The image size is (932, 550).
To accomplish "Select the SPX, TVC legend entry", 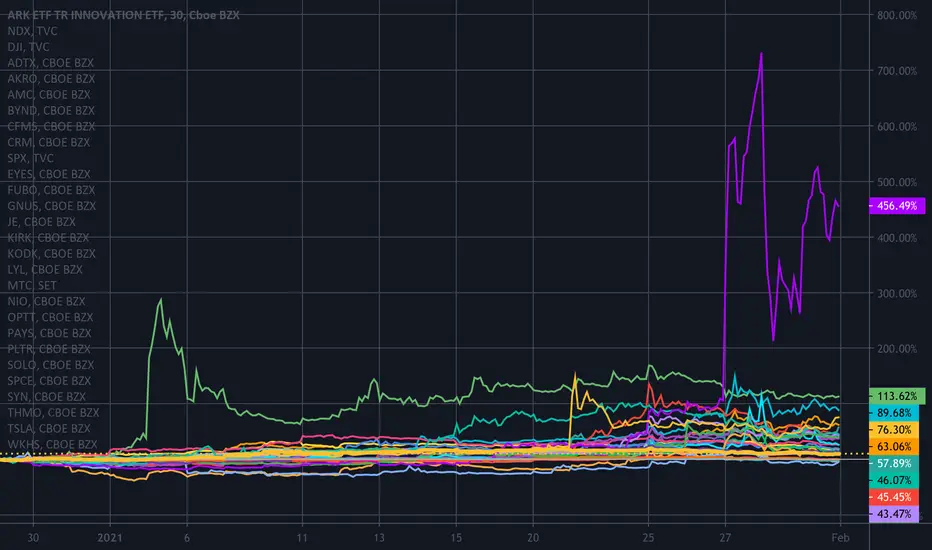I will click(x=30, y=158).
